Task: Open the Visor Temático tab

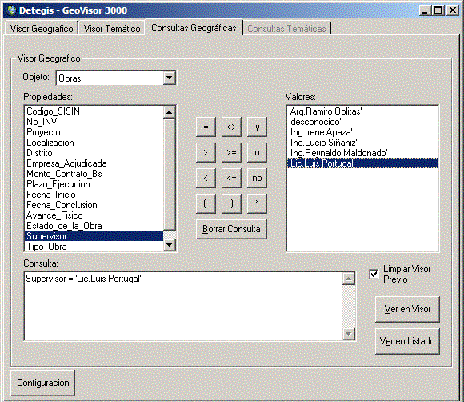Action: pyautogui.click(x=112, y=29)
